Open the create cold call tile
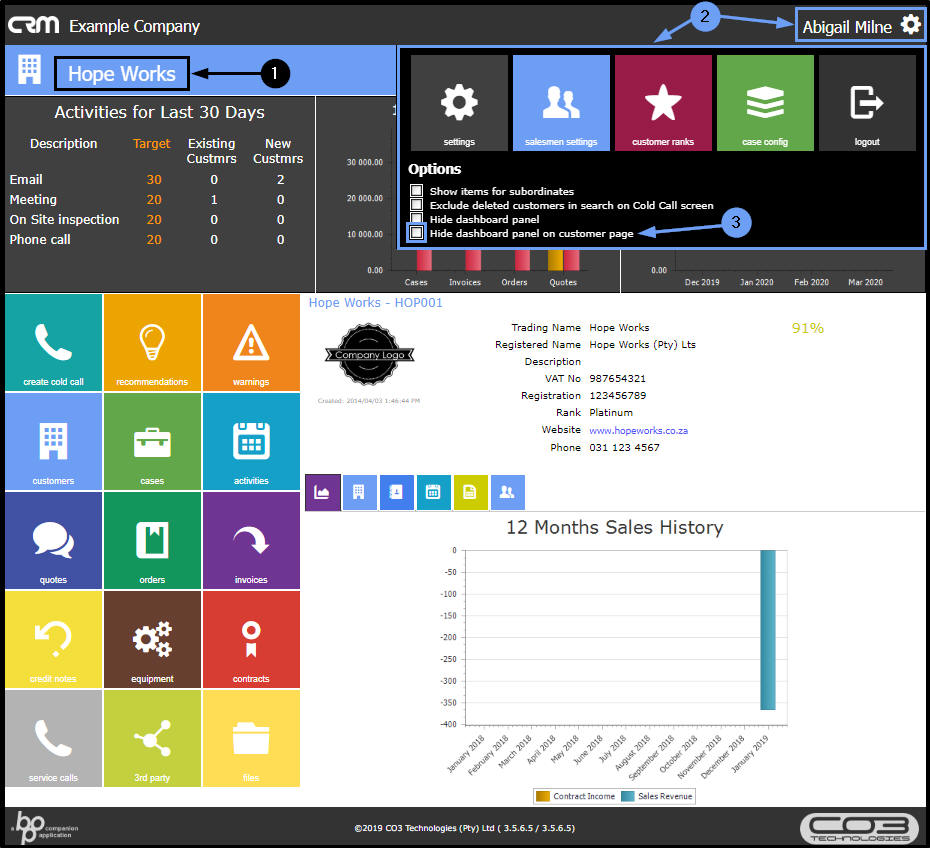Viewport: 930px width, 848px height. click(x=53, y=343)
